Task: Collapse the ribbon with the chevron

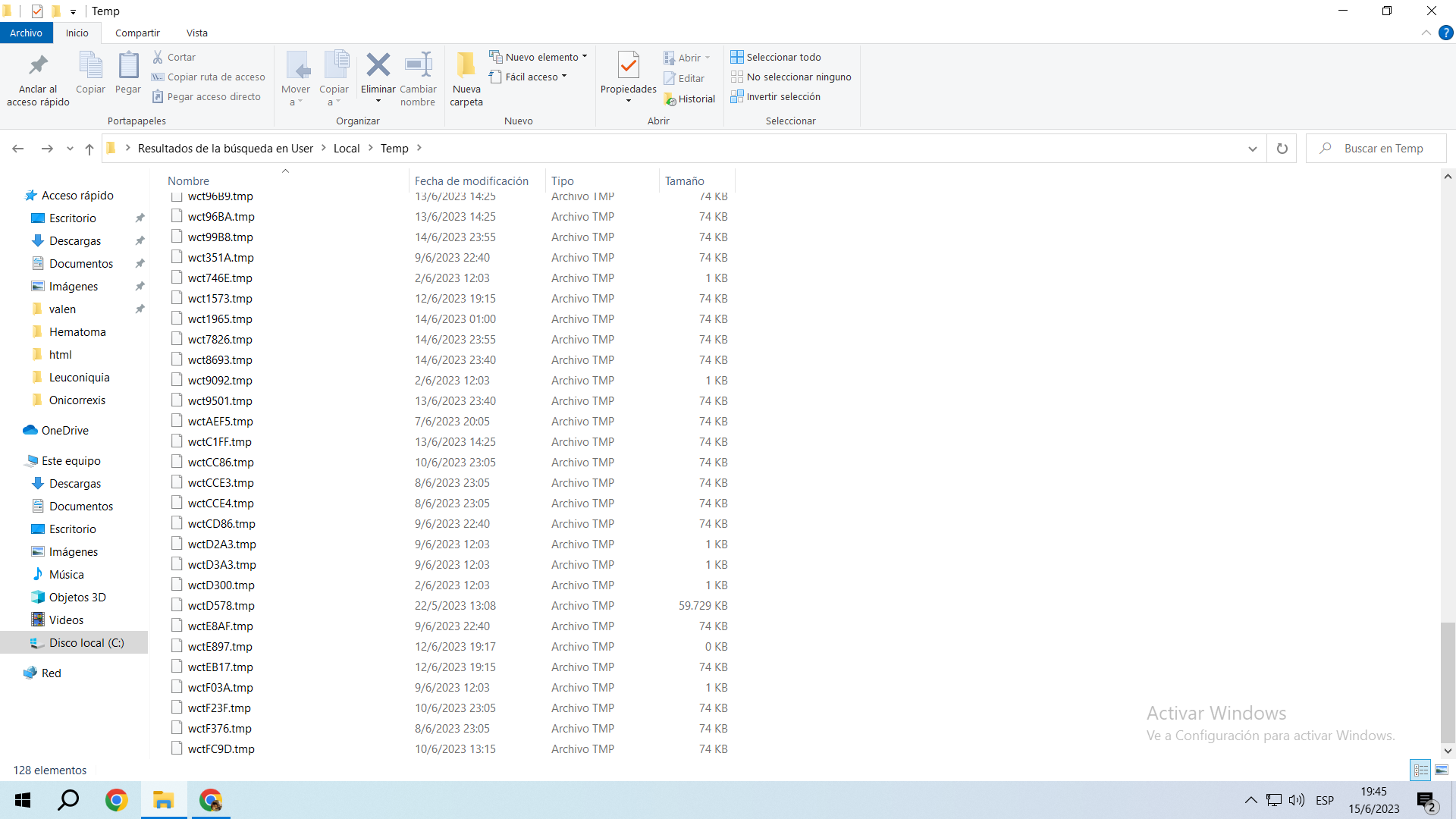Action: click(1426, 33)
